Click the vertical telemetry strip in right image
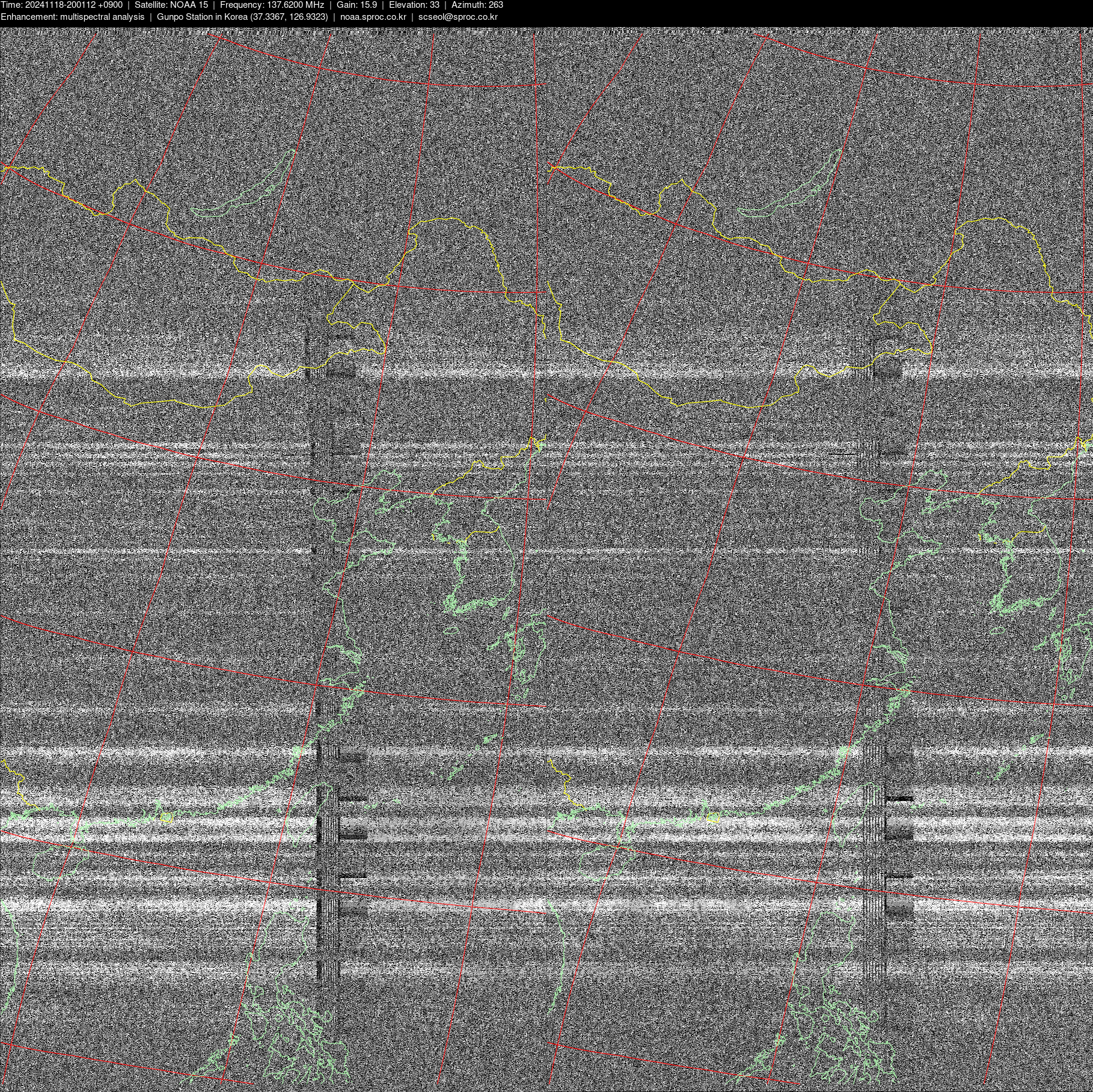This screenshot has height=1092, width=1093. (875, 841)
